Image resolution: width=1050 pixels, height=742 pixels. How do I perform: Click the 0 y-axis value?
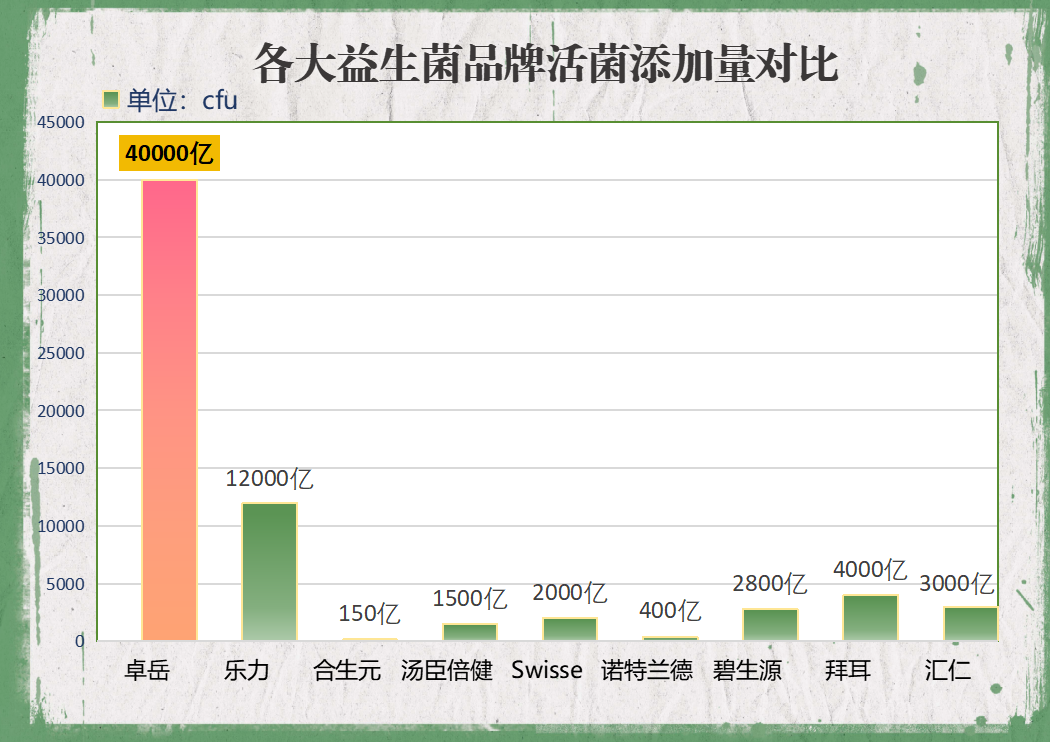[80, 641]
